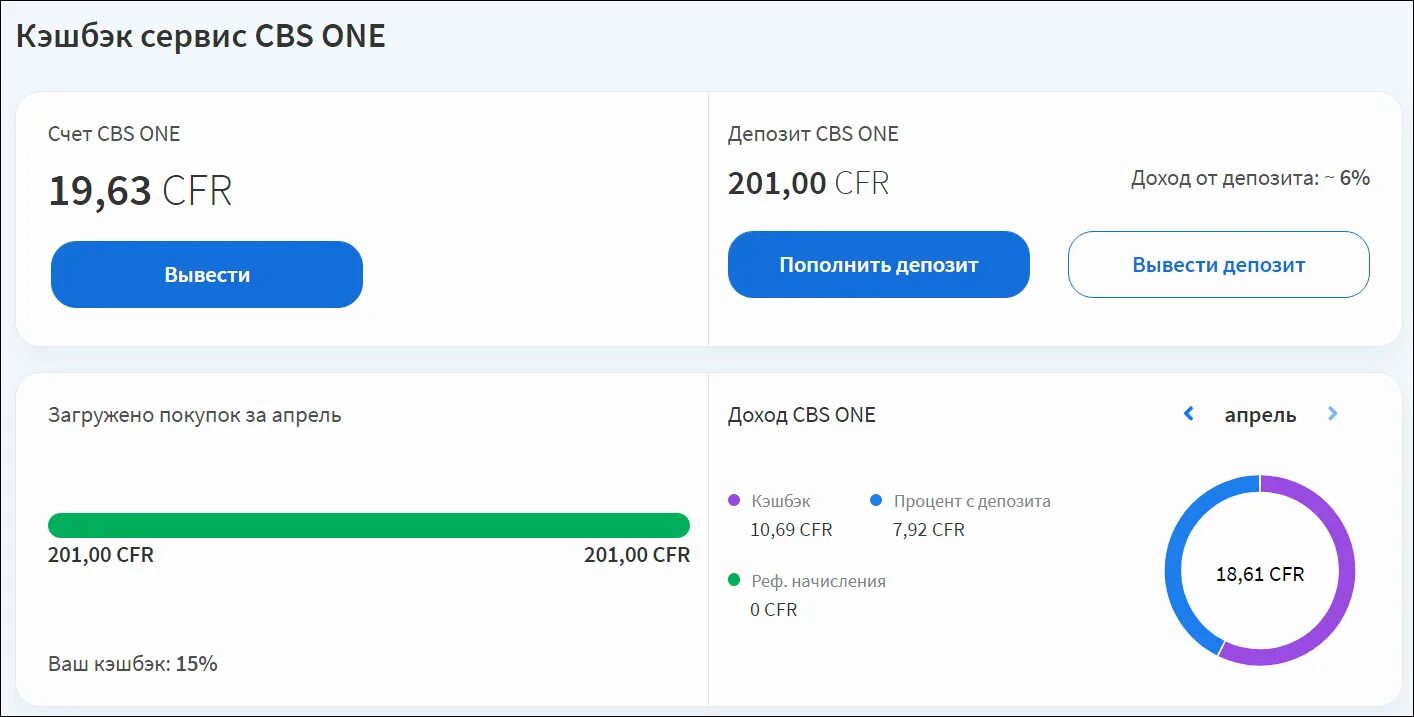
Task: Click the 18,61 CFR total inside the donut
Action: coord(1260,574)
